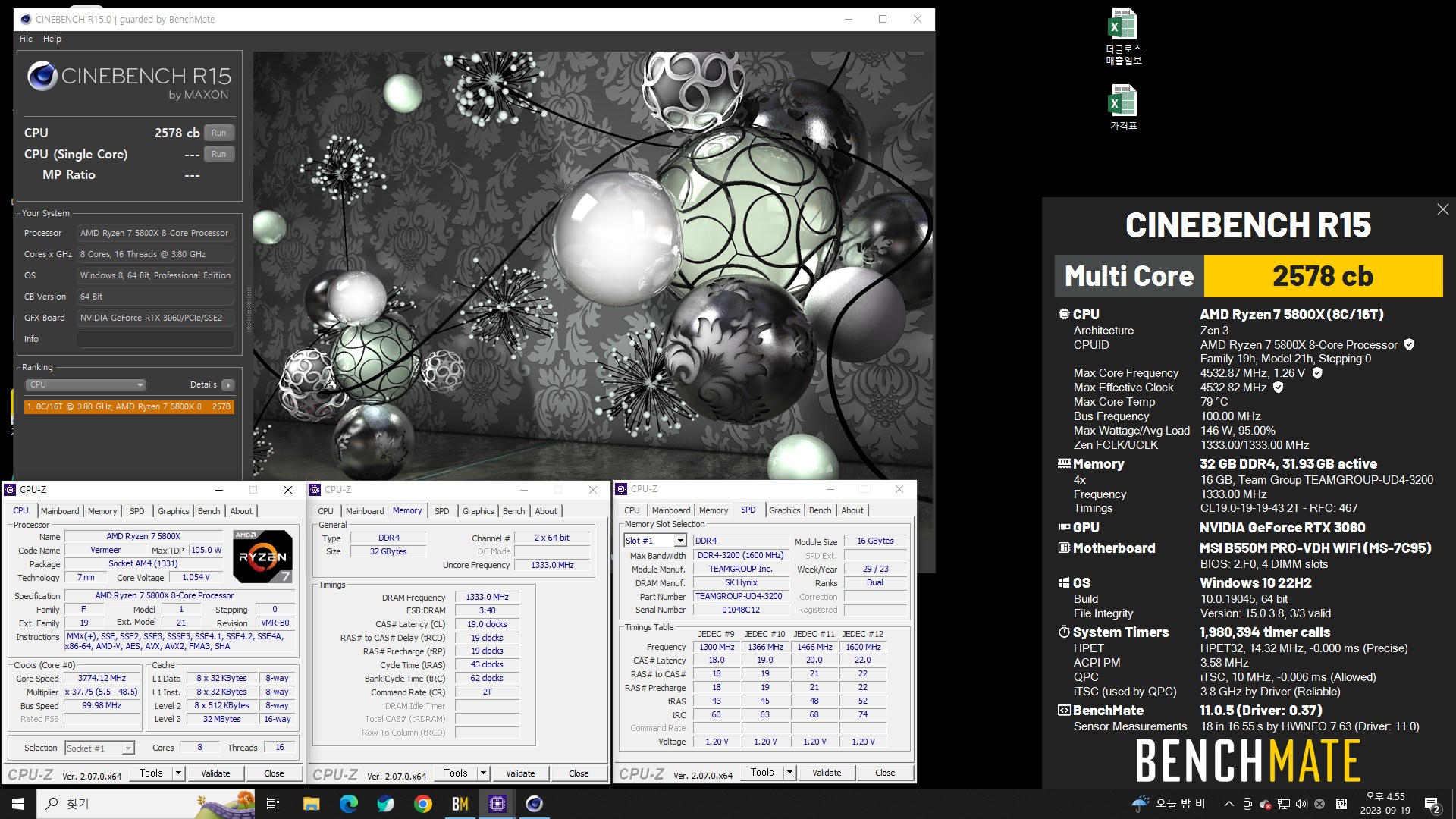
Task: Open Tools dropdown arrow in SPD CPU-Z window
Action: pos(789,773)
